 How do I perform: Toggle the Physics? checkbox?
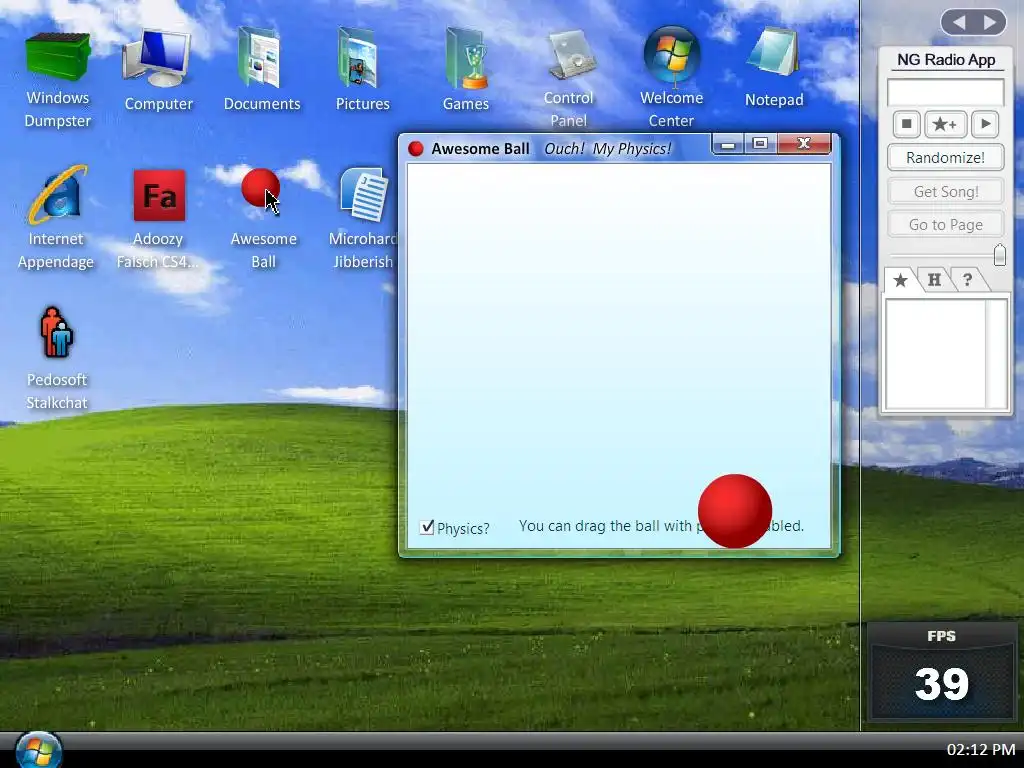pyautogui.click(x=426, y=527)
